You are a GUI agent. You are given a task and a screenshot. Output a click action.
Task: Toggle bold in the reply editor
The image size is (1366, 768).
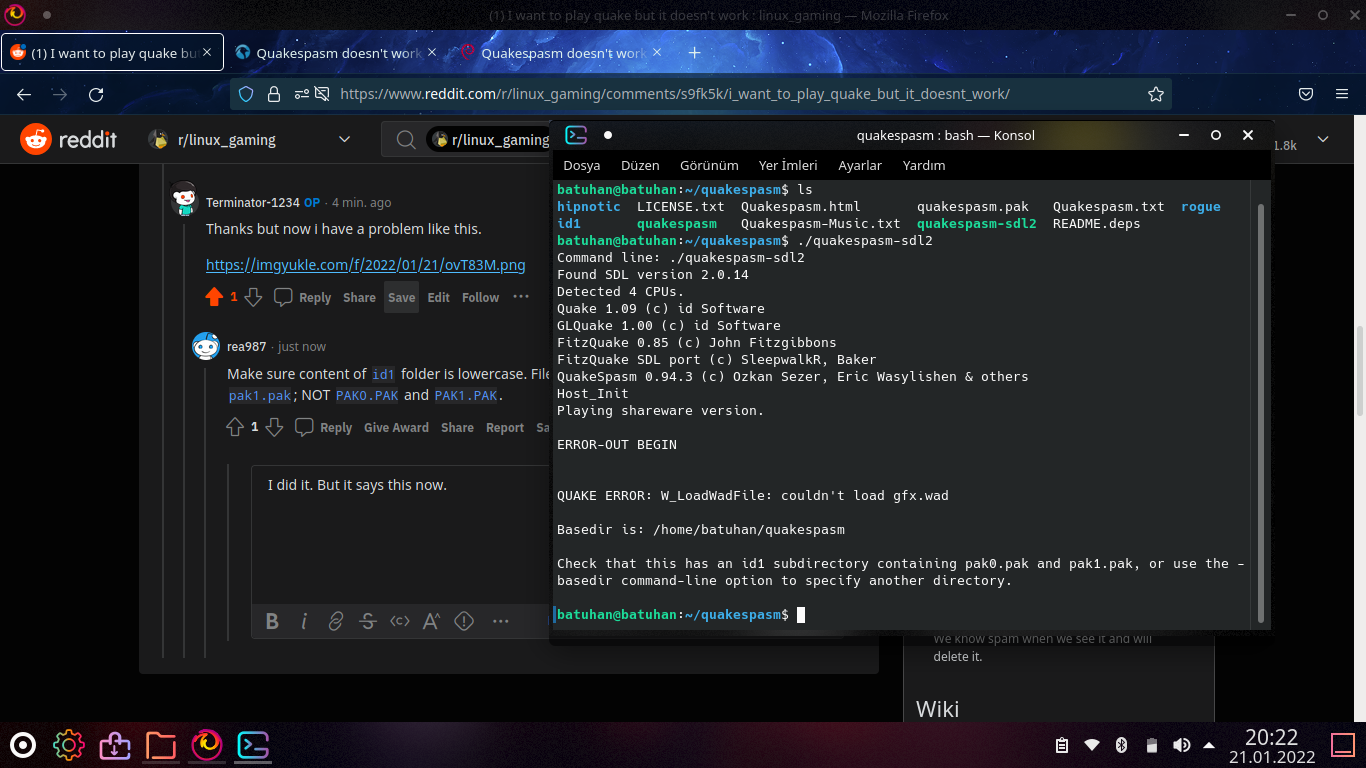[272, 621]
